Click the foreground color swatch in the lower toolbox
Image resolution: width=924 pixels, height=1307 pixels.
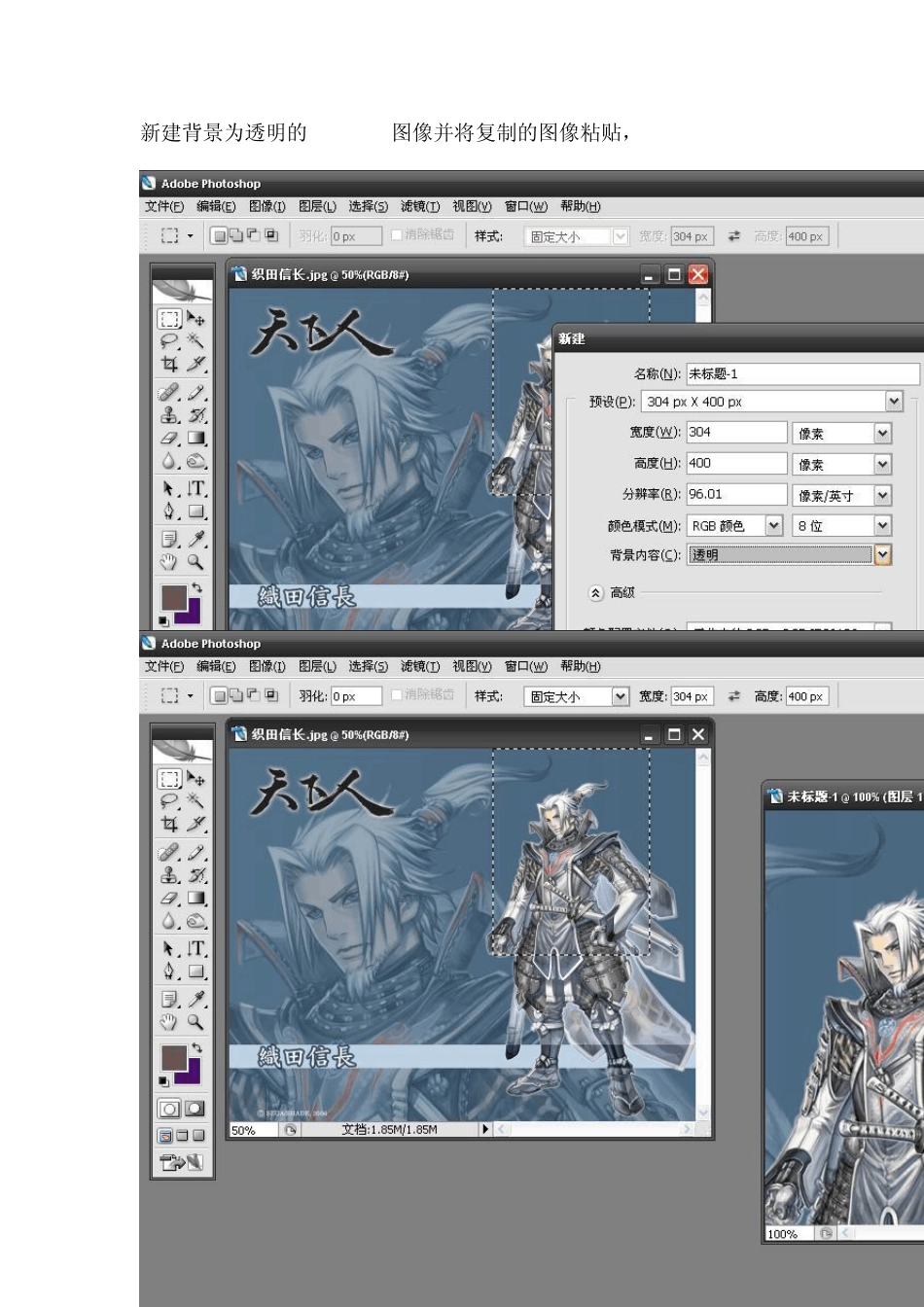(x=174, y=1057)
